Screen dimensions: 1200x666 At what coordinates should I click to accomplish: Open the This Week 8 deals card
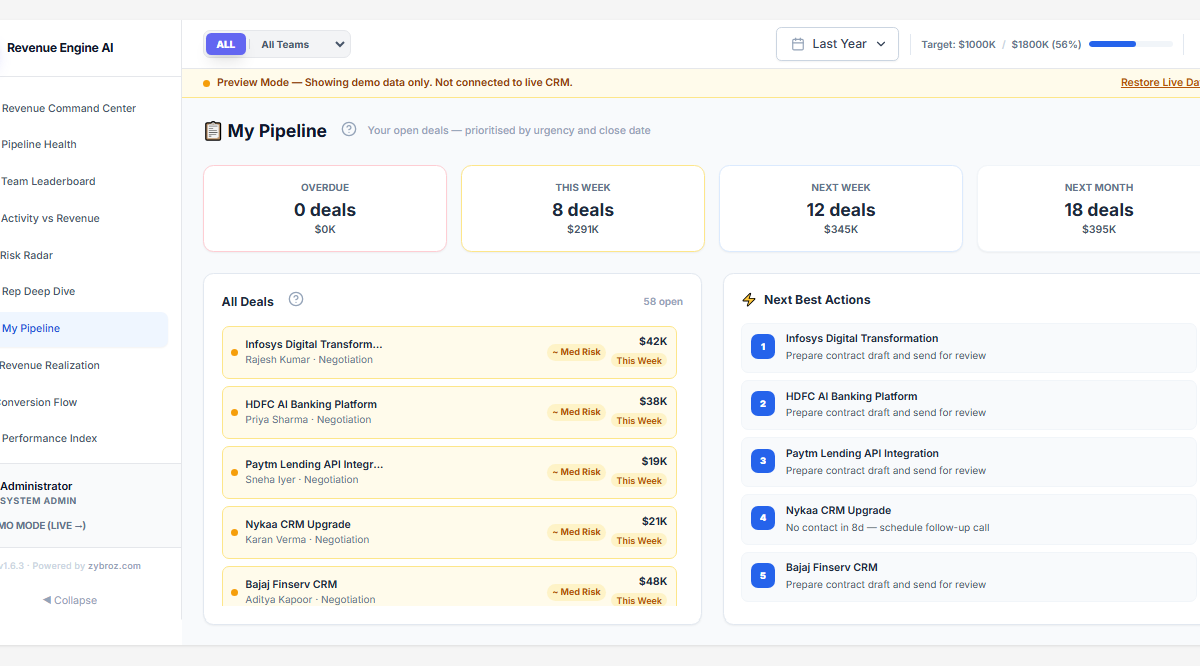point(583,208)
